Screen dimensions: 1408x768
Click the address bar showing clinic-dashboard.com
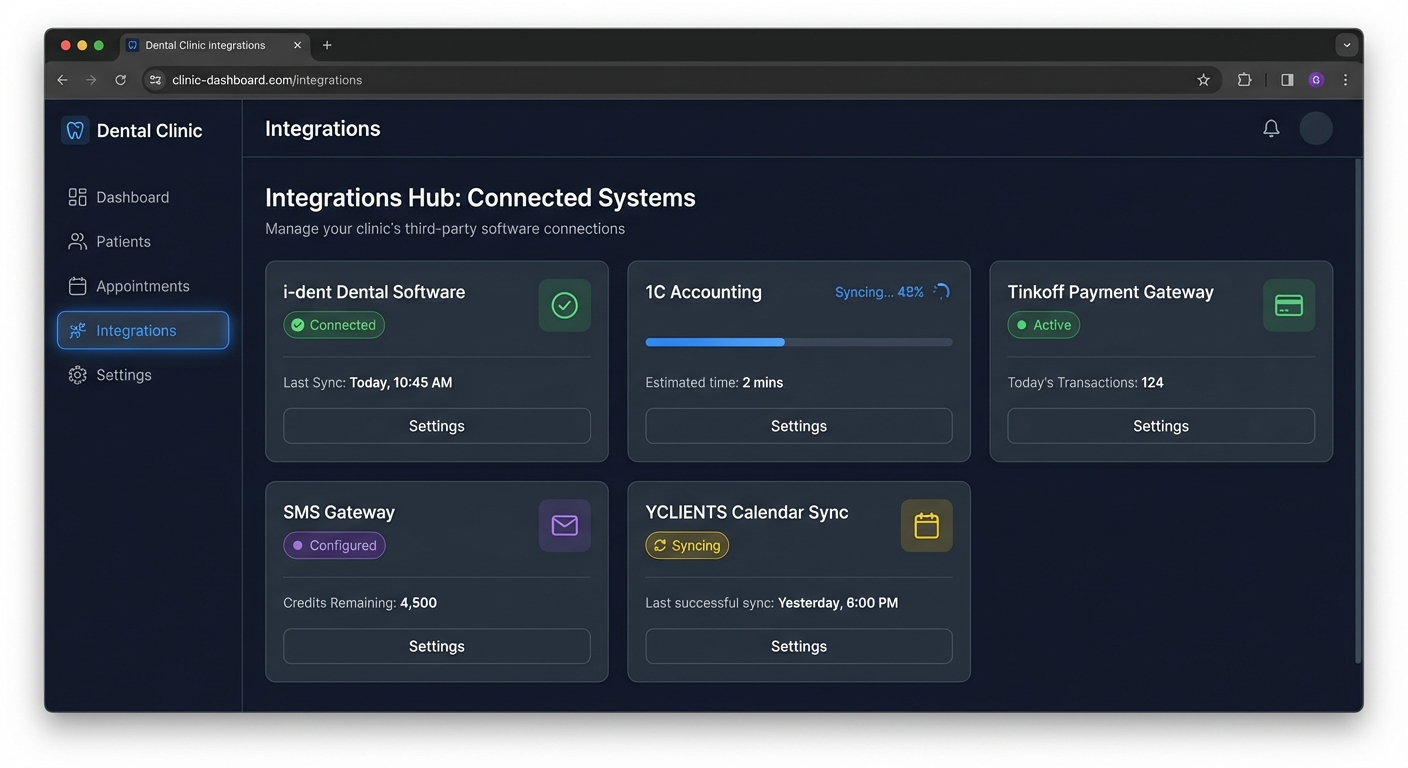point(660,80)
